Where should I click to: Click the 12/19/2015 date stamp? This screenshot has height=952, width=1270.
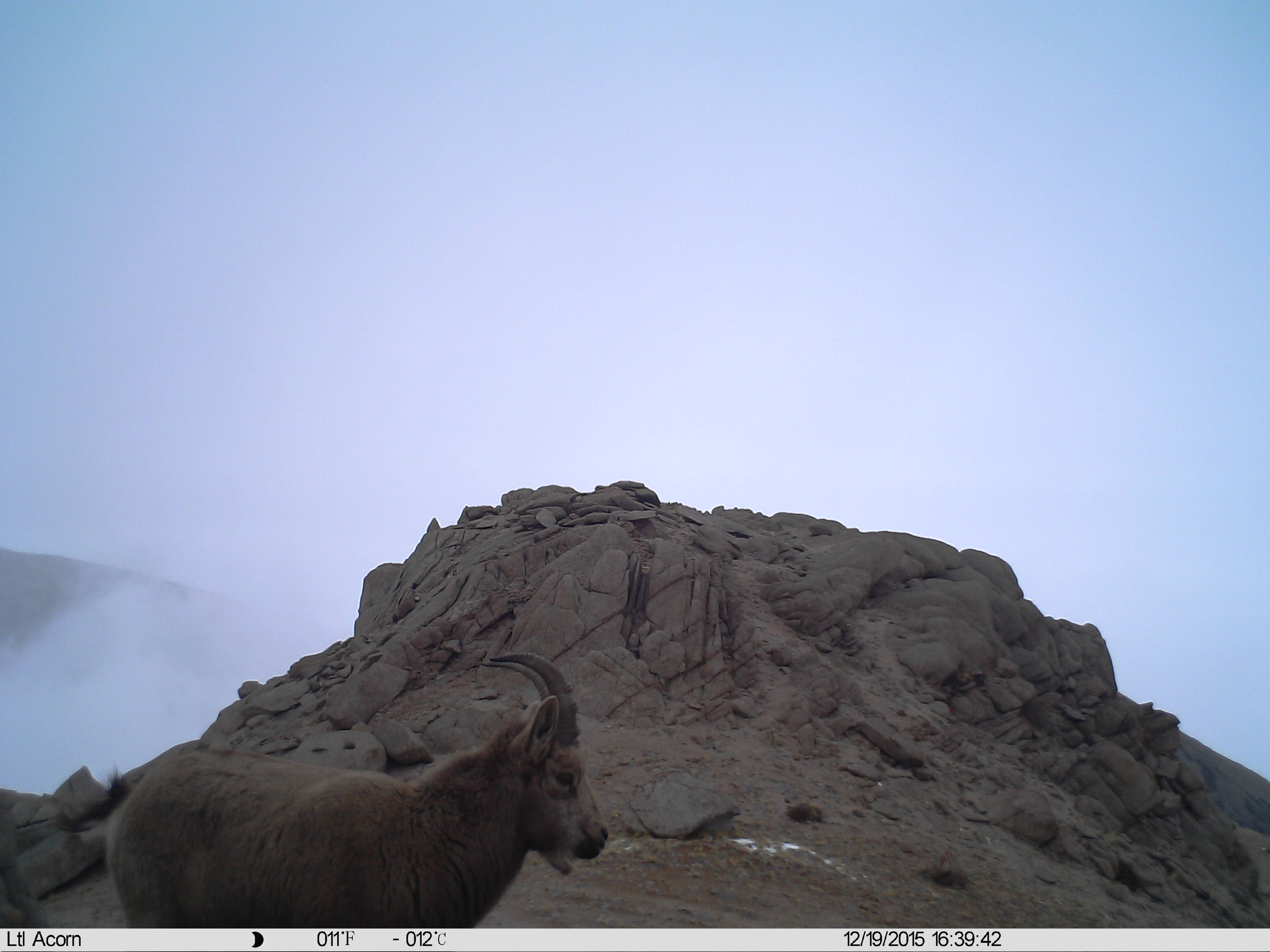click(884, 939)
